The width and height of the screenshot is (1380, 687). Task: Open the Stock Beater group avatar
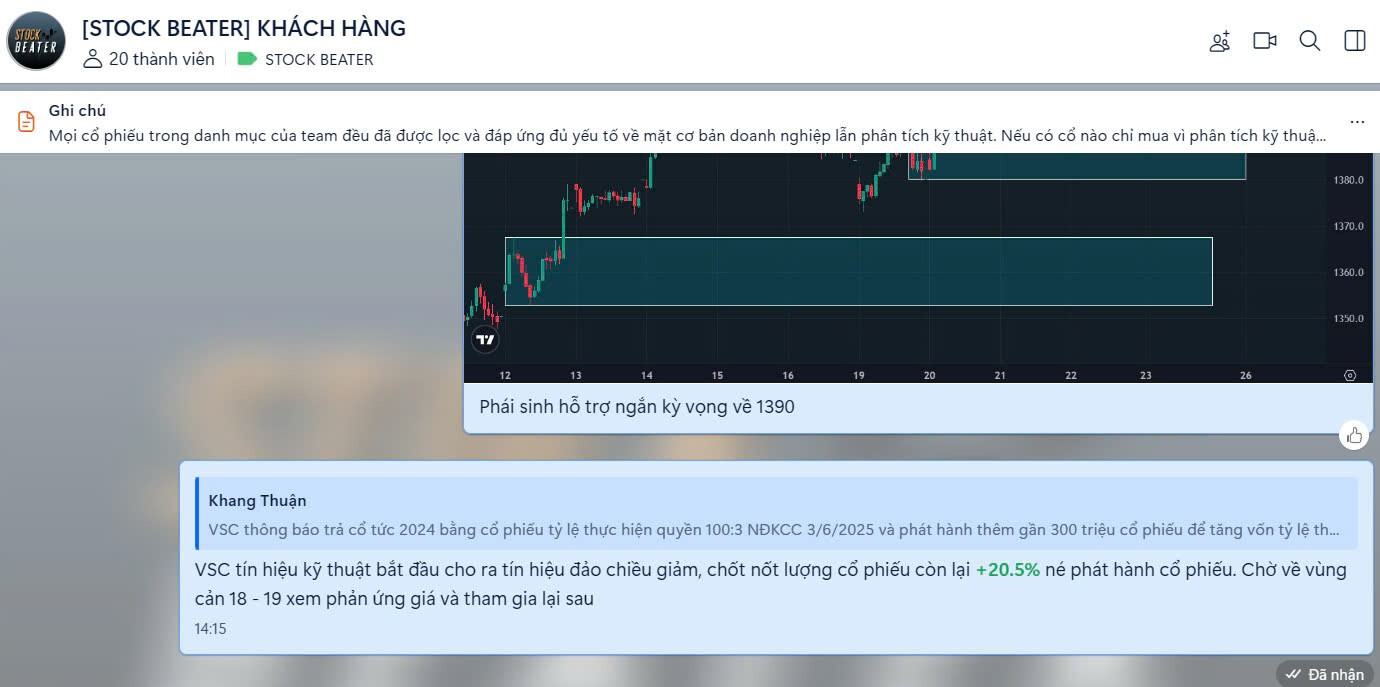[x=36, y=41]
